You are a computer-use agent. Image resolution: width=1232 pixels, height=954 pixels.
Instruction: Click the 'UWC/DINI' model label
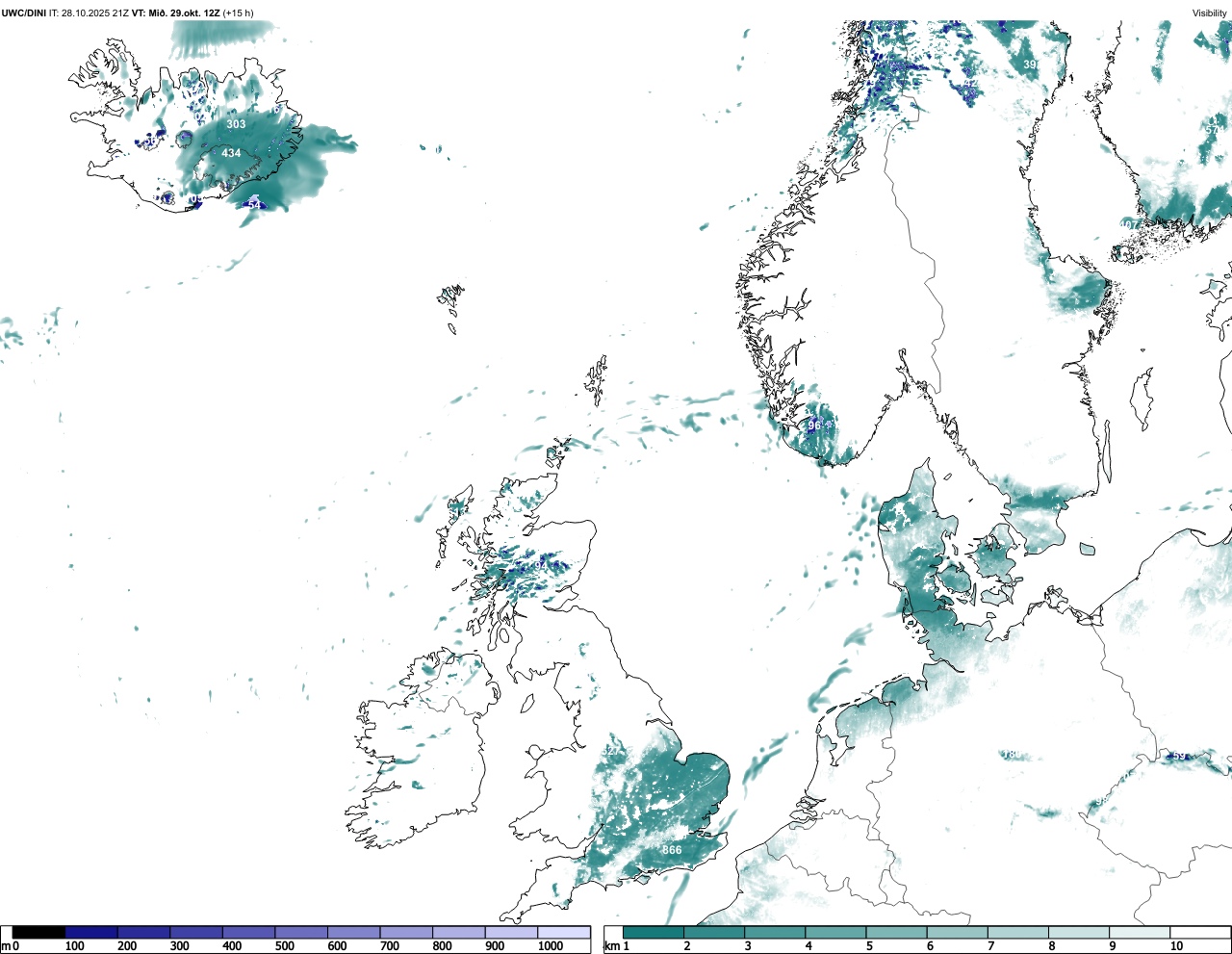tap(23, 13)
